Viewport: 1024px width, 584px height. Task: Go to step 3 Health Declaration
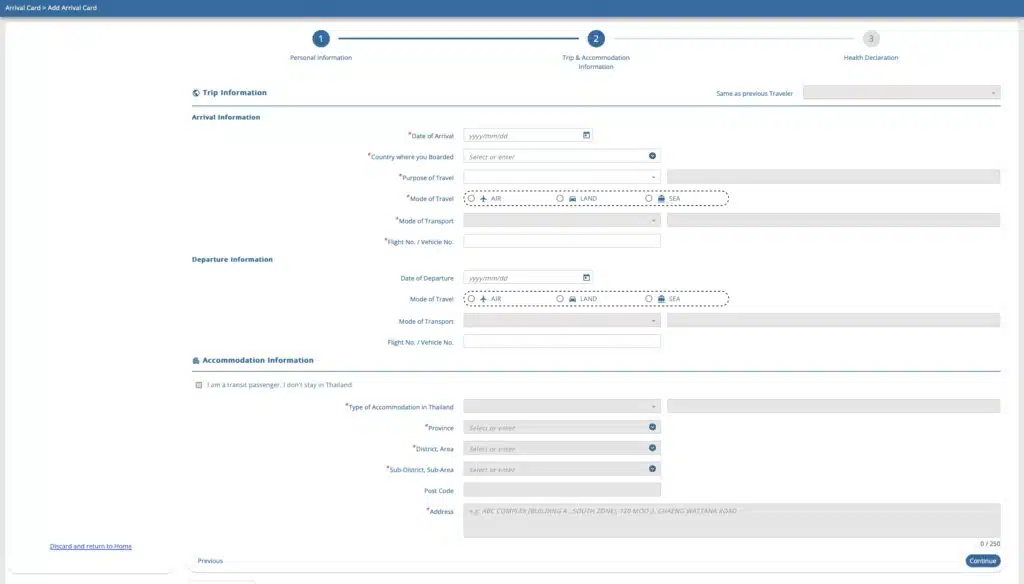pos(871,39)
